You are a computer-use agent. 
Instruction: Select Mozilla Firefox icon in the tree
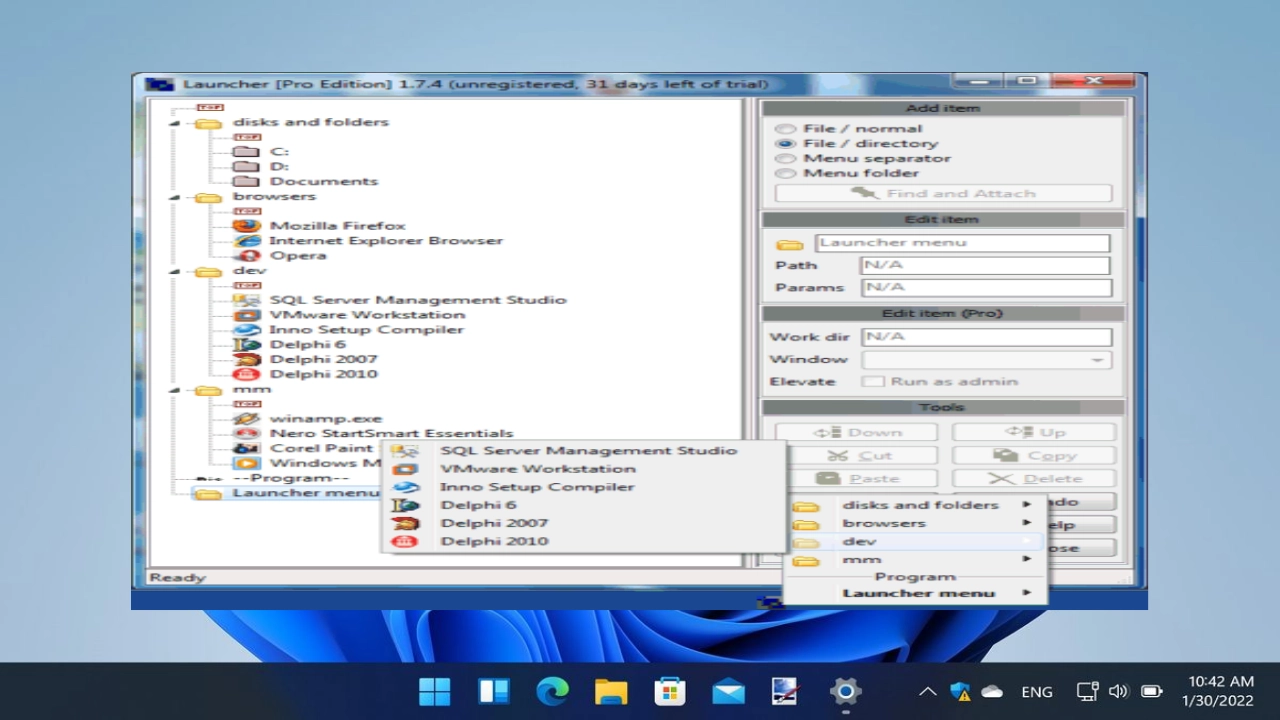246,226
